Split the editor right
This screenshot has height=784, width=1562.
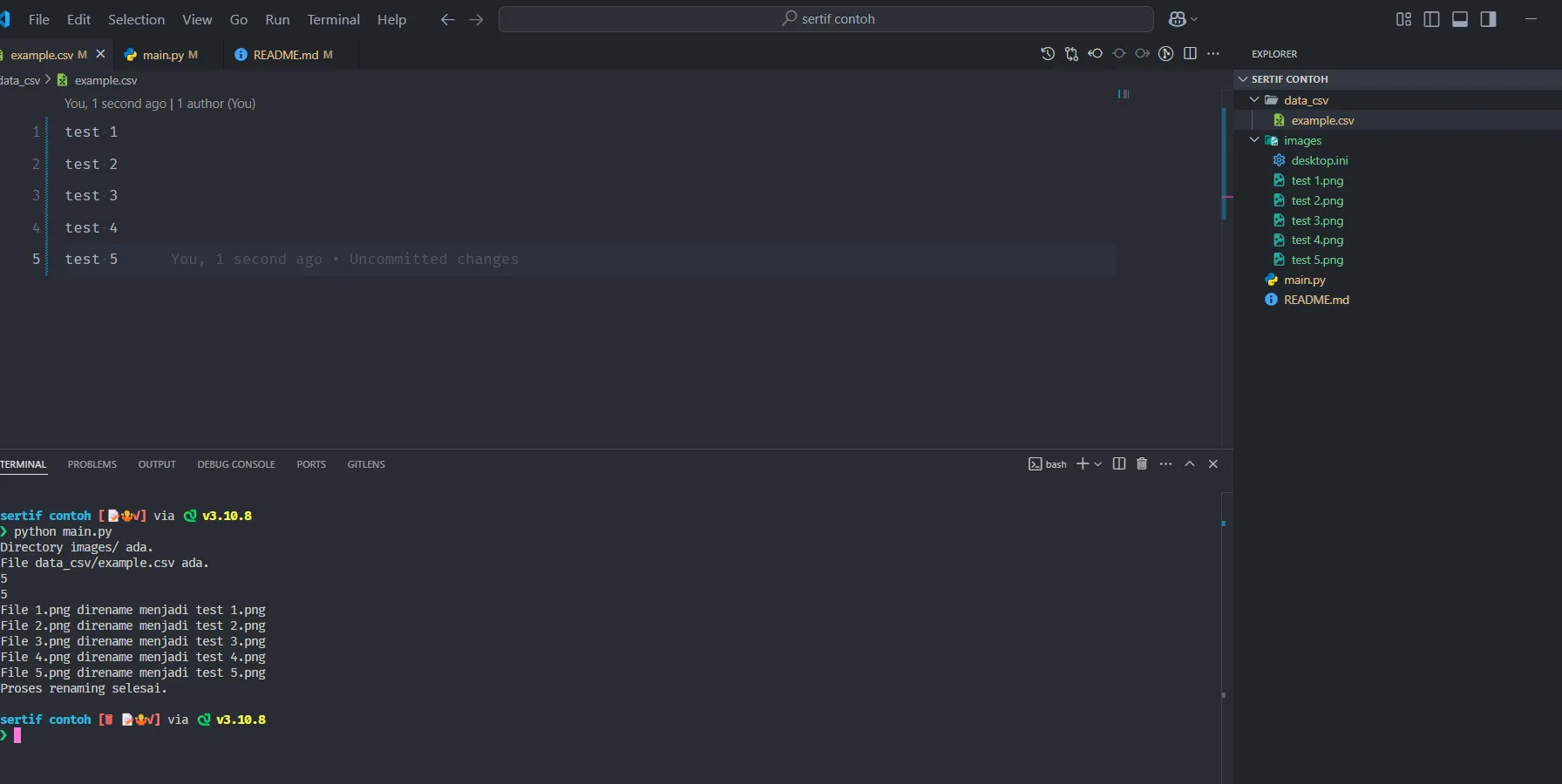[1190, 54]
